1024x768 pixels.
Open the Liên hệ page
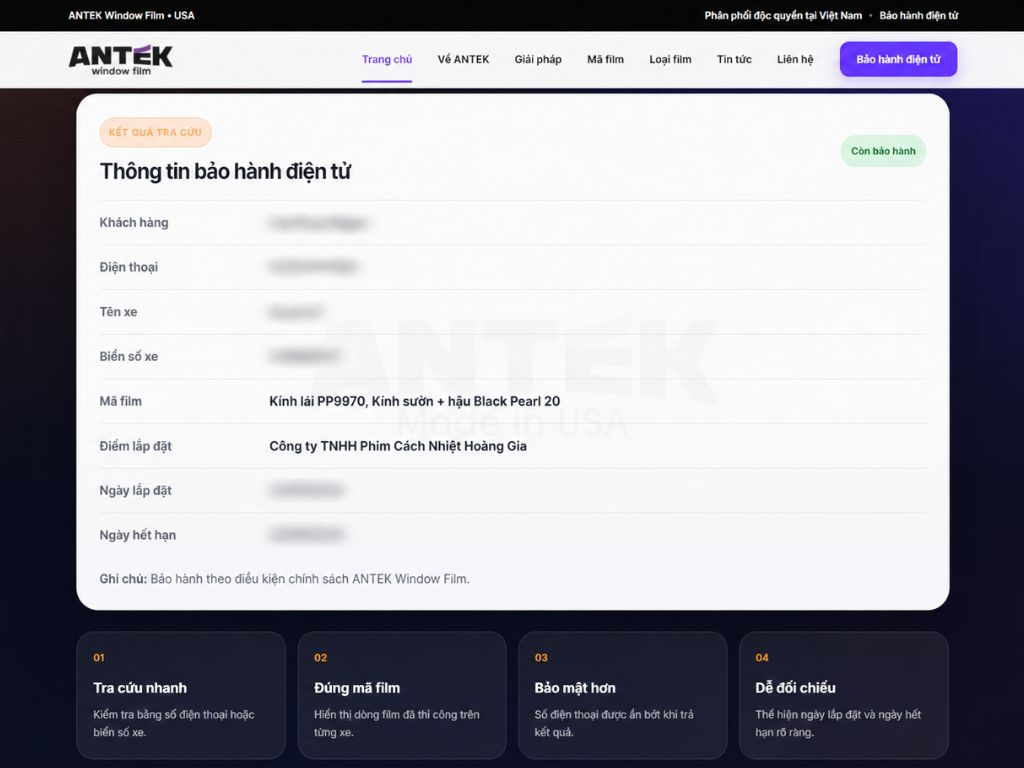tap(795, 59)
